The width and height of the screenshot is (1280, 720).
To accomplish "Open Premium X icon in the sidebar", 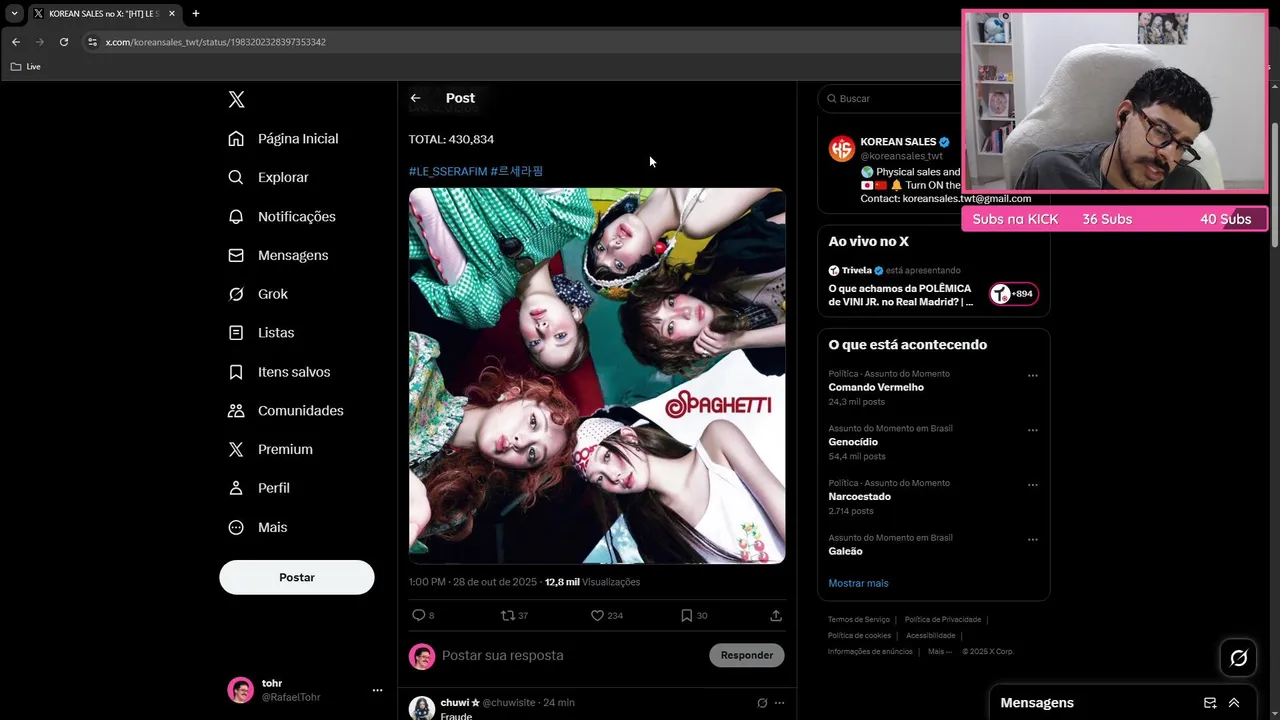I will pos(236,449).
